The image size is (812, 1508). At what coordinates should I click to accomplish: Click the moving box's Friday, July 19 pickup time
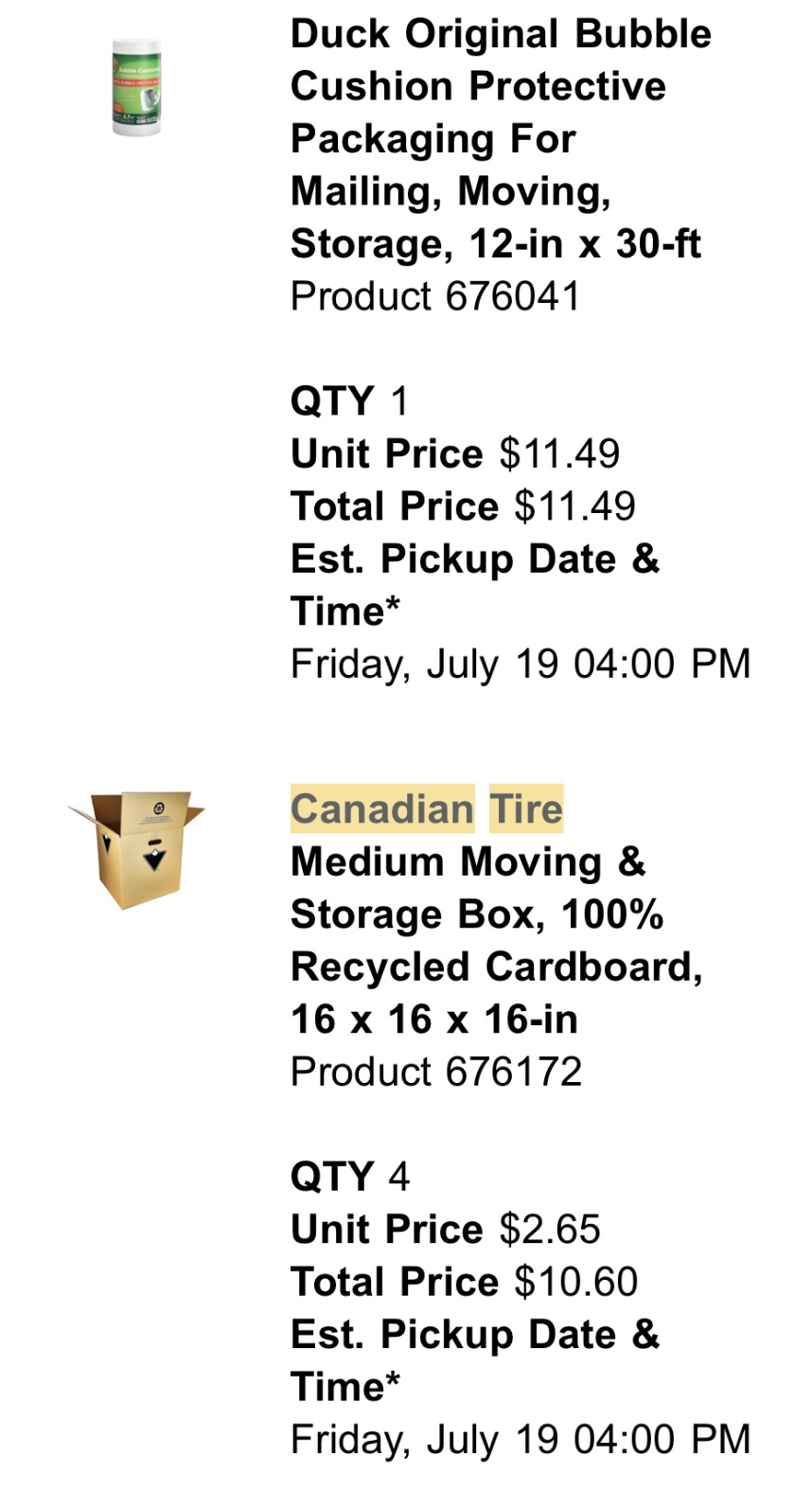coord(521,1440)
